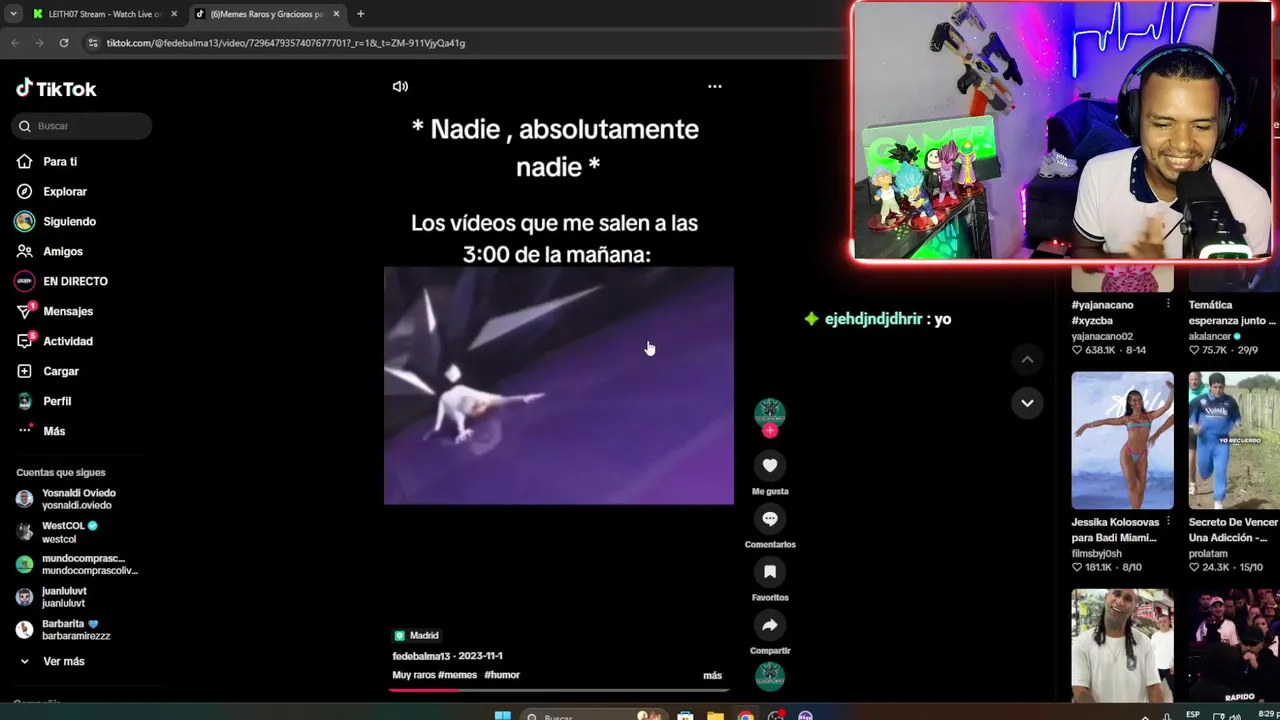The height and width of the screenshot is (720, 1280).
Task: Click the Buscar search field
Action: tap(82, 126)
